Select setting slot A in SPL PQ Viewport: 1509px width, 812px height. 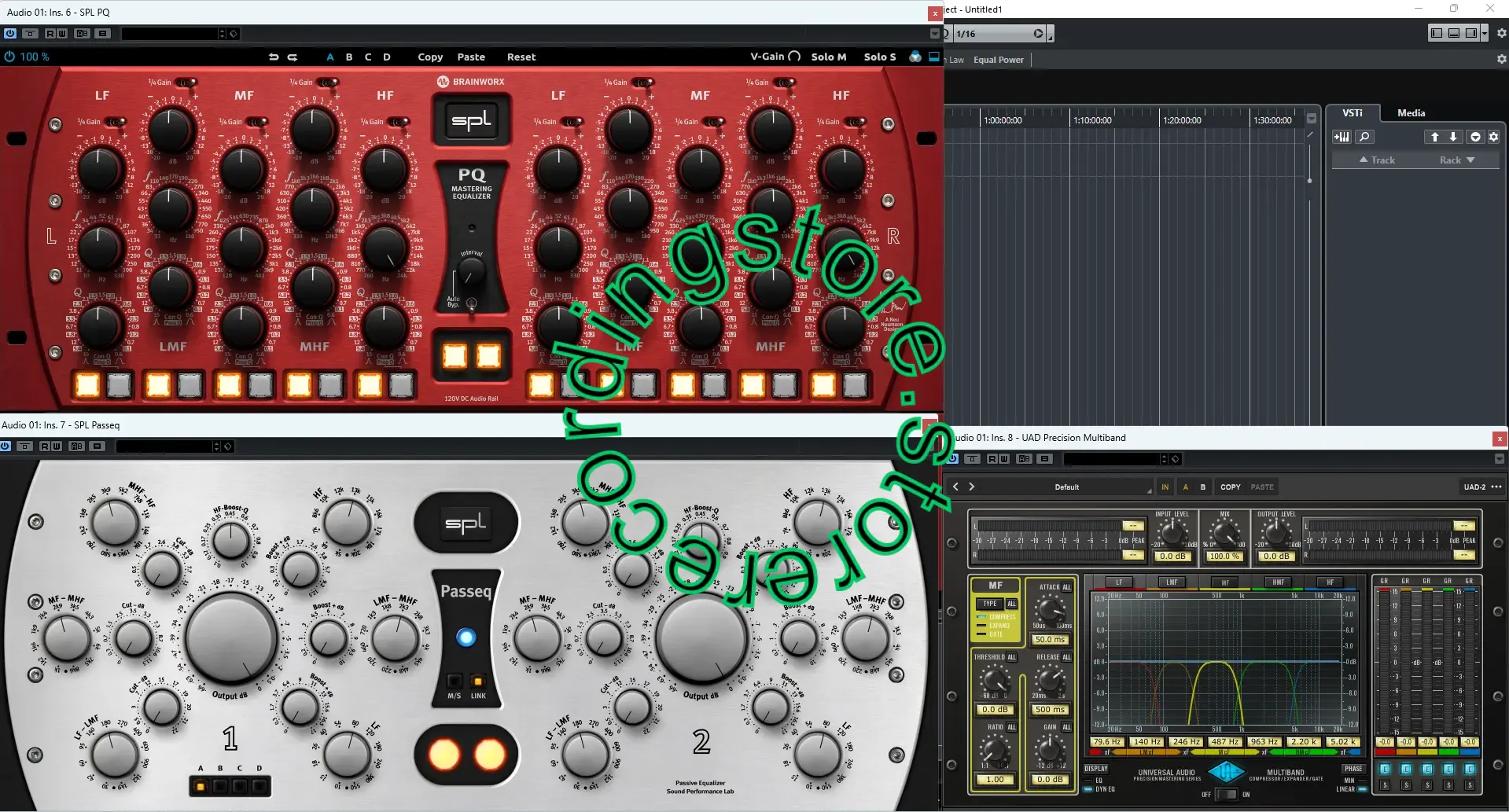(x=330, y=57)
